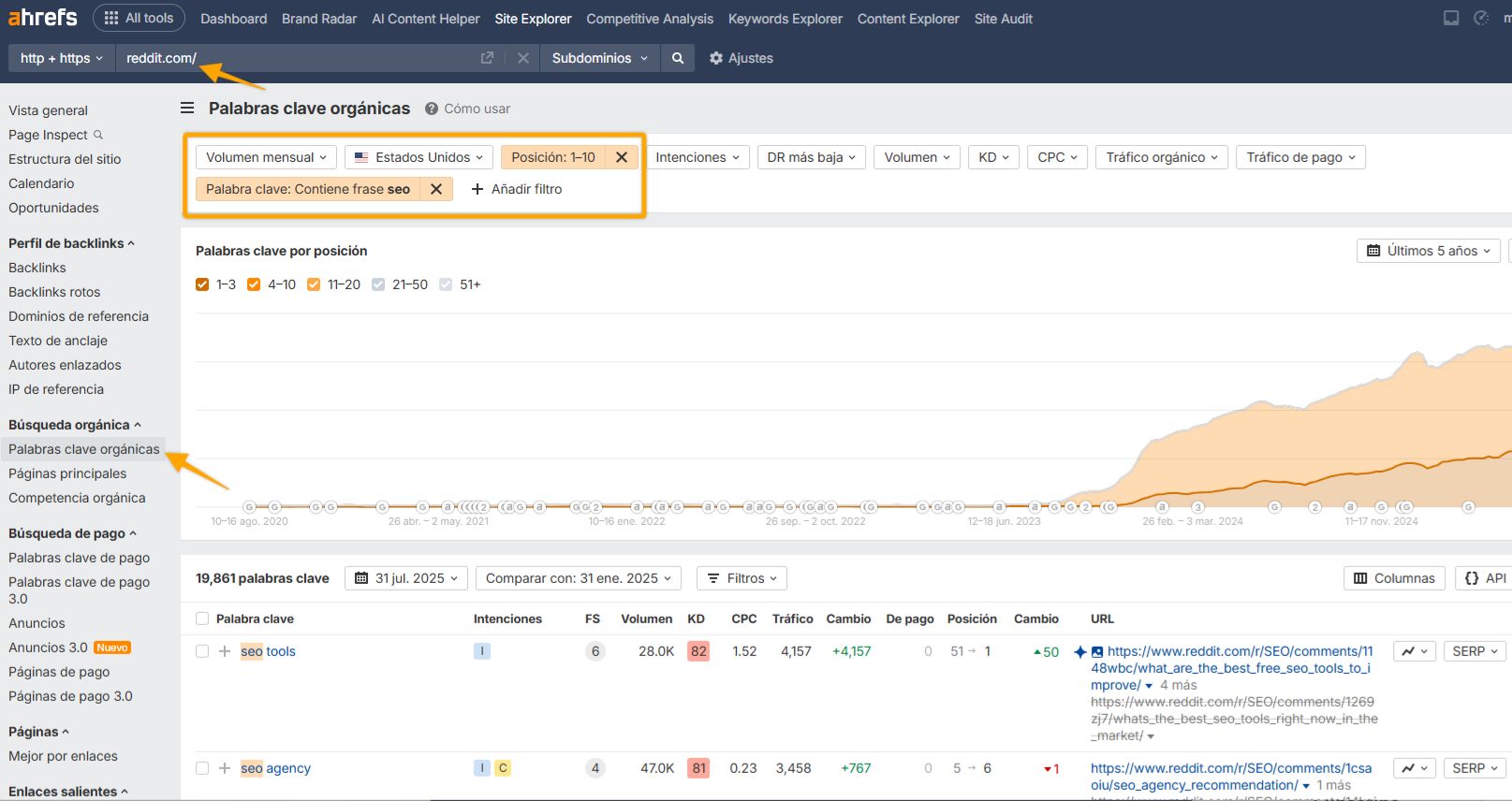Open the All tools grid menu
1512x801 pixels.
(x=139, y=18)
